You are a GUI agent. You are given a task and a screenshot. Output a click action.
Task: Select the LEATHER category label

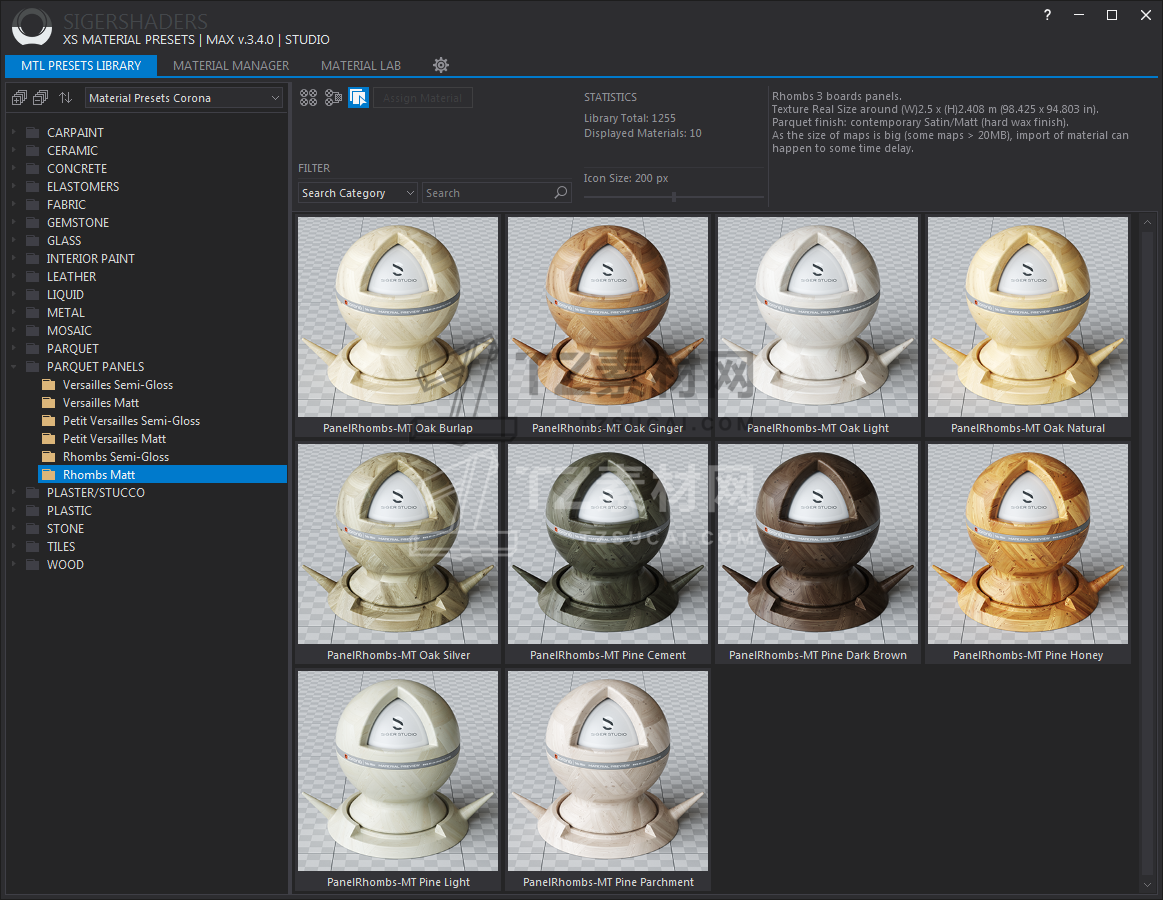71,277
